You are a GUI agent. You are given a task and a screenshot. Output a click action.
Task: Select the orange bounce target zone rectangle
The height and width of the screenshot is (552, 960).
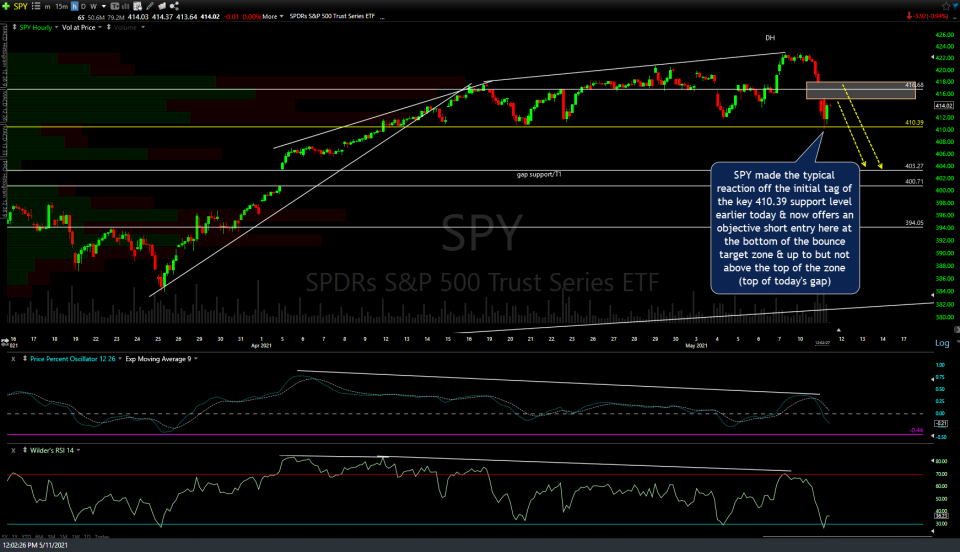860,90
